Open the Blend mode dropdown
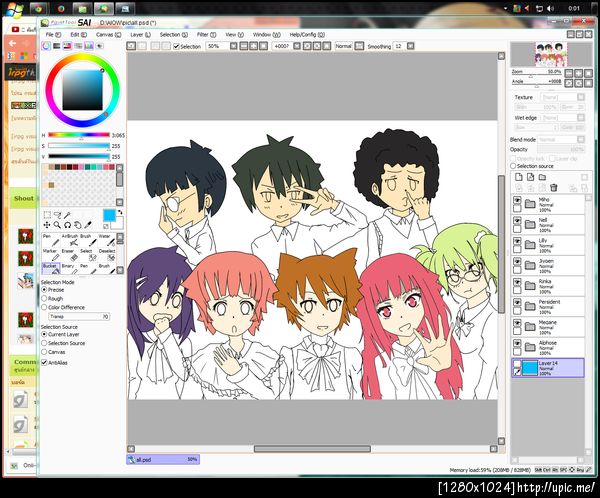The height and width of the screenshot is (498, 600). [581, 139]
